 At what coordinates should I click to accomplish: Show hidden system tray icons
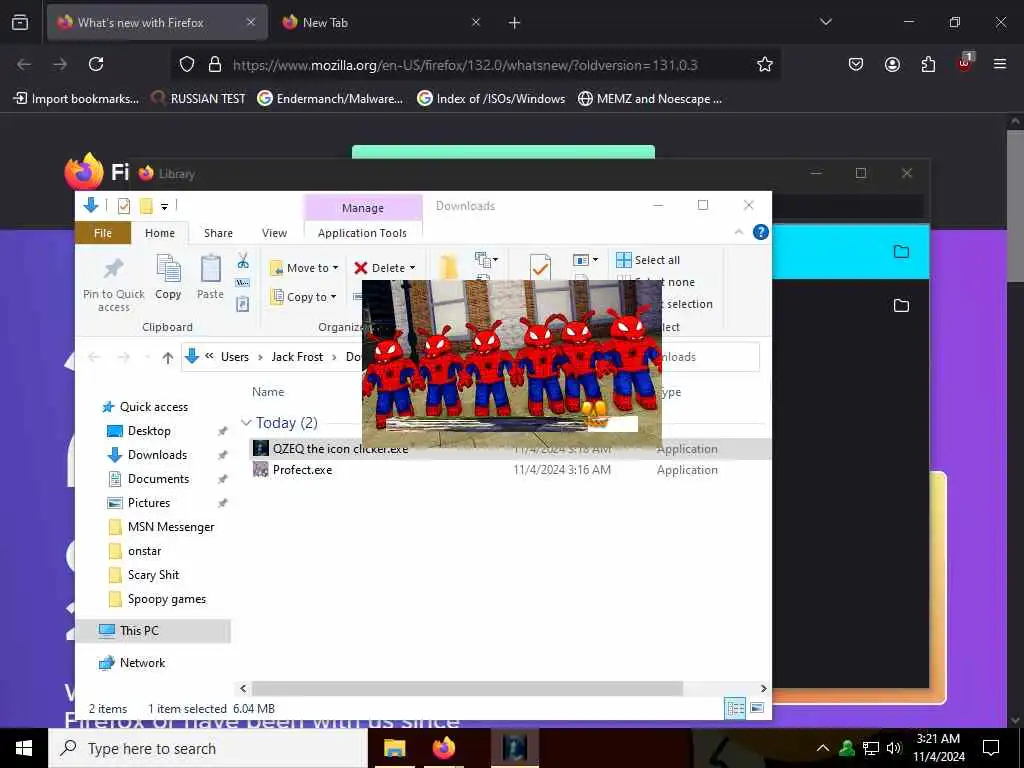[823, 748]
